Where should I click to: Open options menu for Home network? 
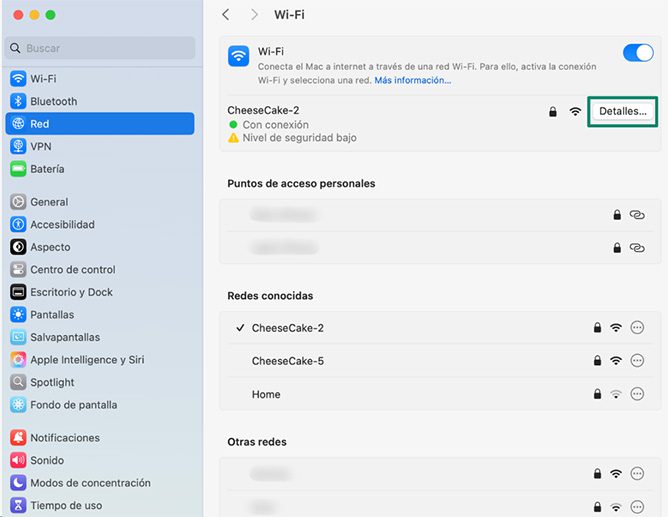coord(637,394)
